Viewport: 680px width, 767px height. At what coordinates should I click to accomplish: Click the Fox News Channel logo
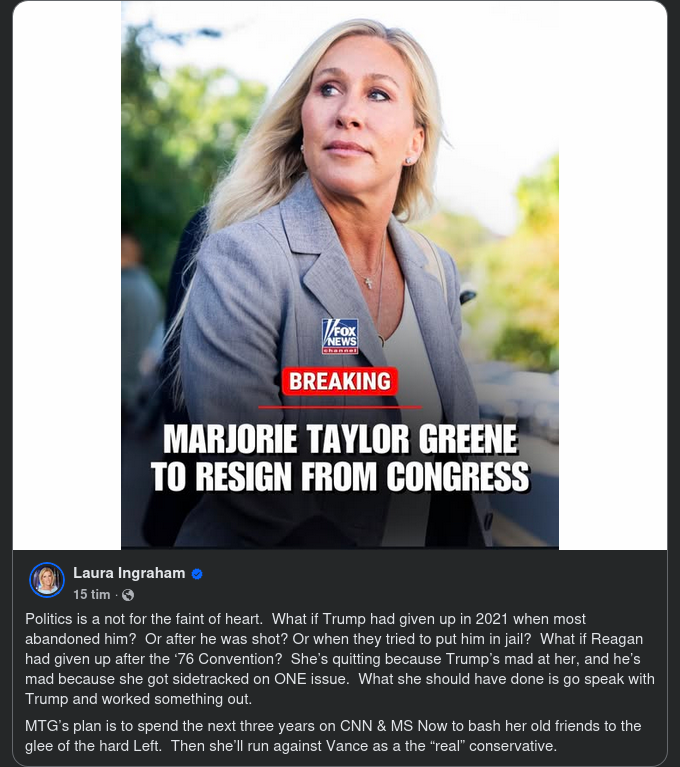[340, 336]
